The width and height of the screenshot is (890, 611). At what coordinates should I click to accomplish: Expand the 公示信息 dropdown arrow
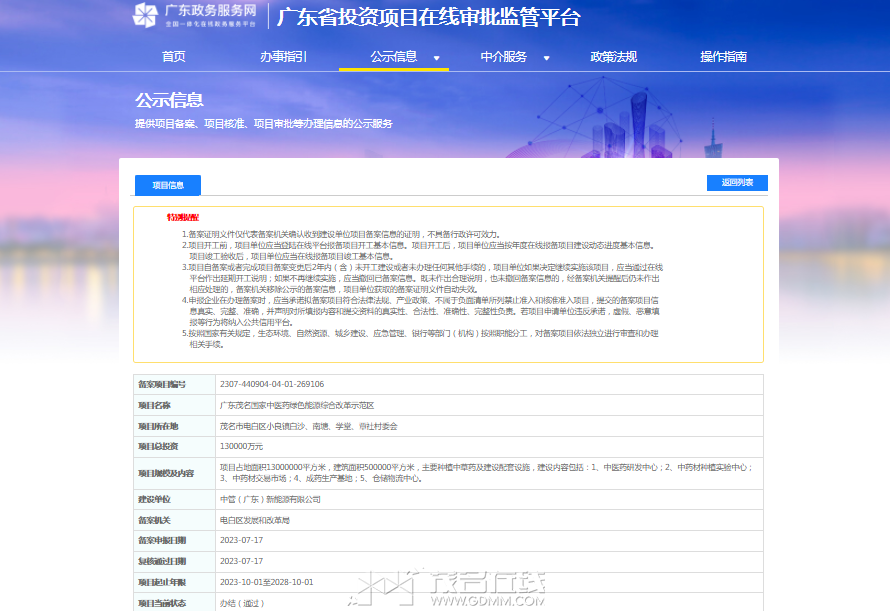click(436, 58)
